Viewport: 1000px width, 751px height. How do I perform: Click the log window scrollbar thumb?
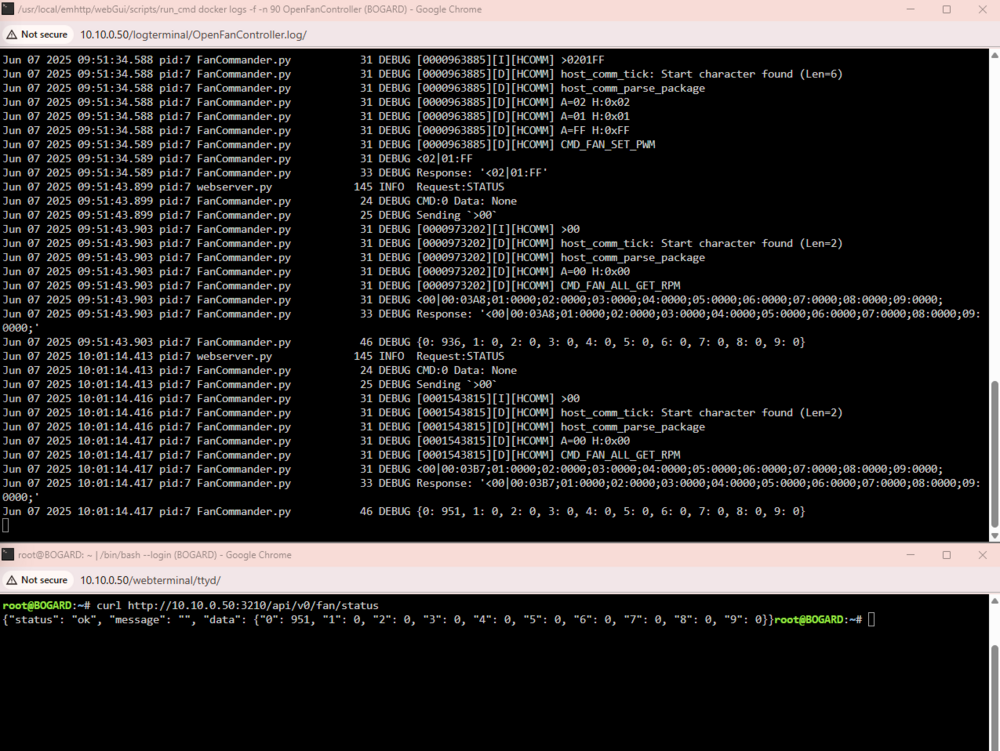(x=994, y=454)
